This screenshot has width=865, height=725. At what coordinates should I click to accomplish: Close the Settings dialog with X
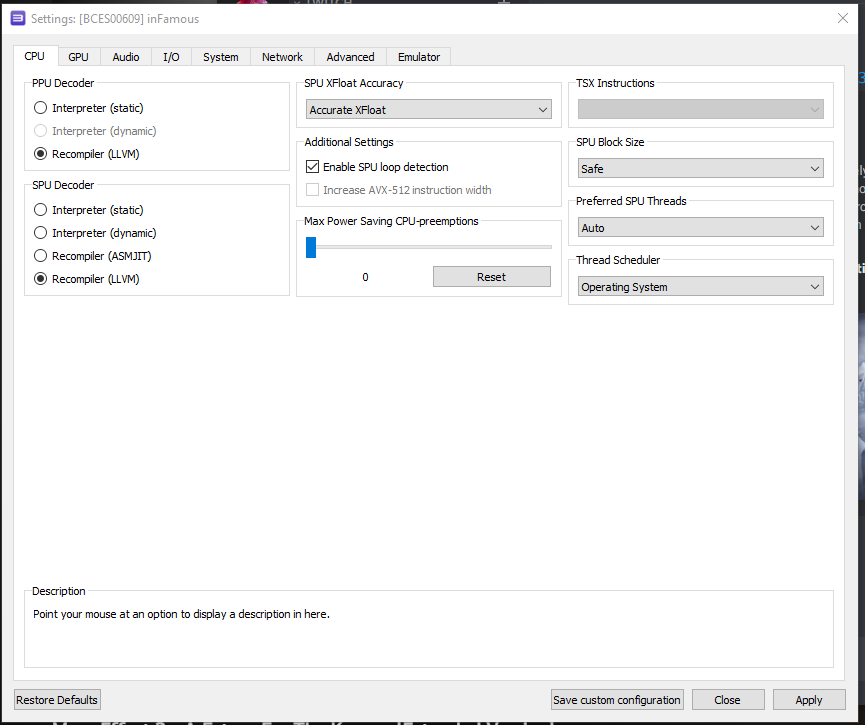842,18
